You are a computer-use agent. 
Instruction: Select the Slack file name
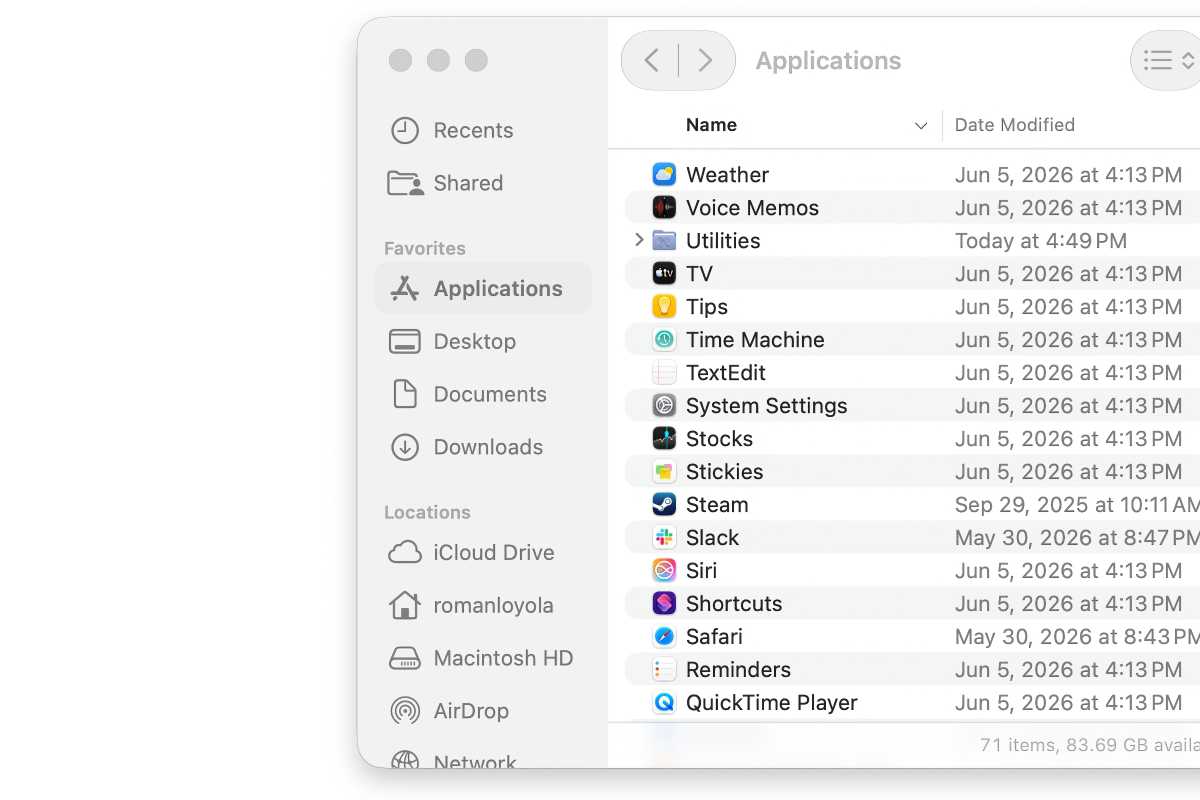point(712,538)
